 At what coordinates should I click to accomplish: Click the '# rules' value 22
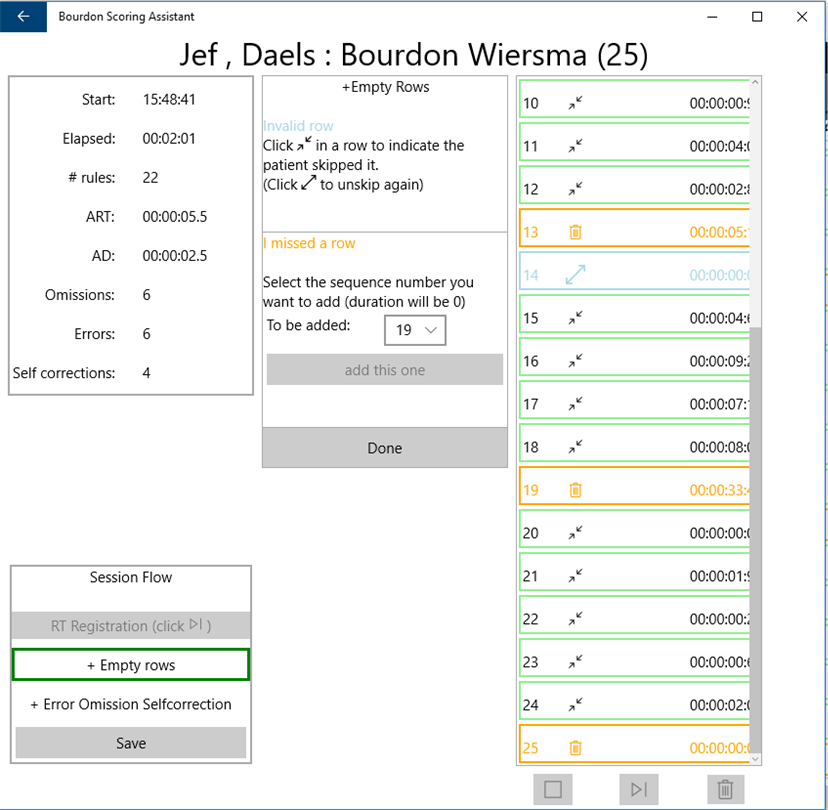(150, 177)
